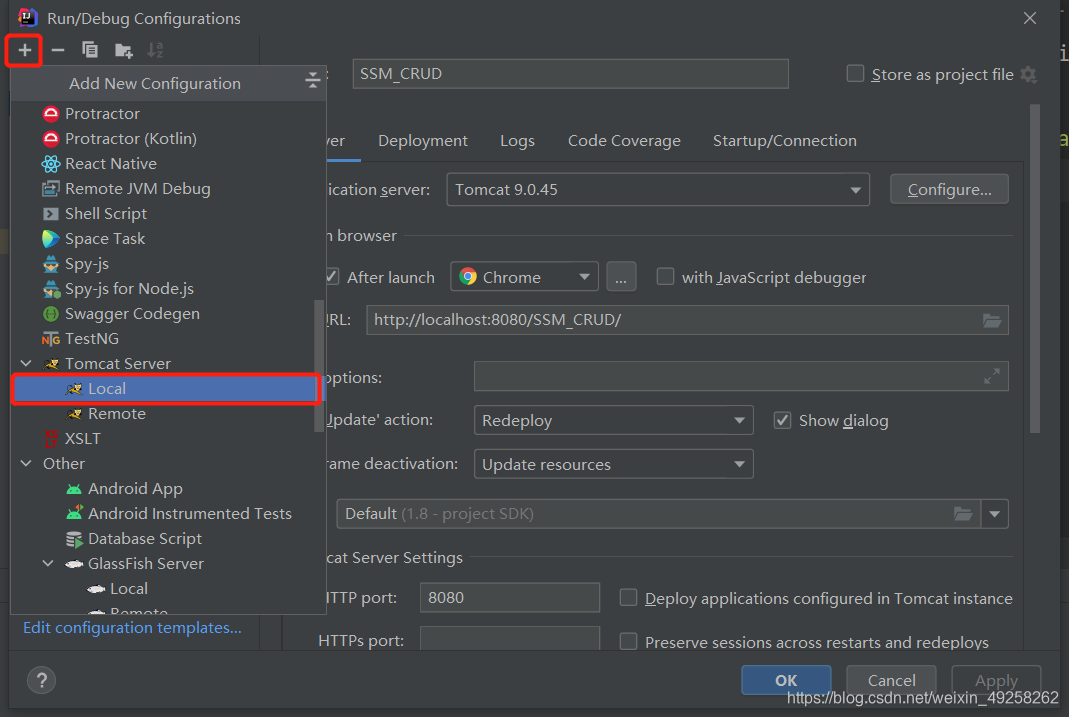Select Local under Tomcat Server
This screenshot has height=717, width=1069.
point(166,388)
